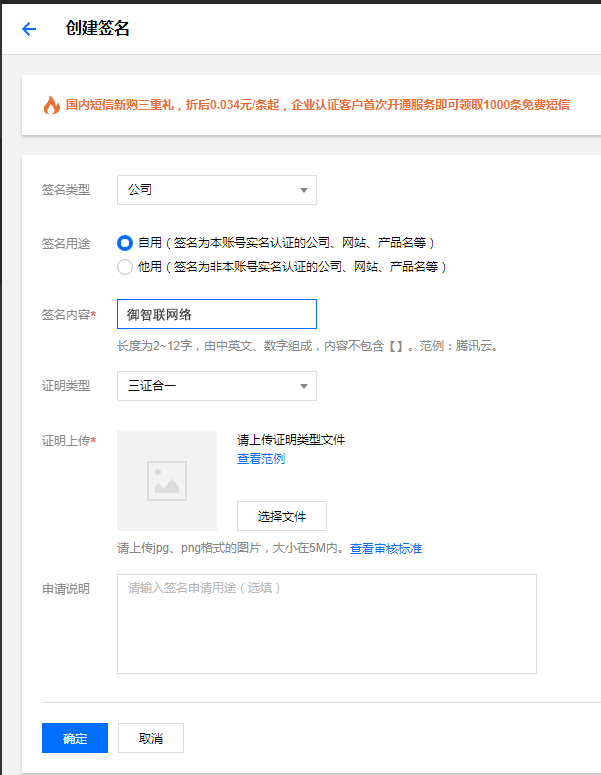The width and height of the screenshot is (601, 775).
Task: Focus the 签名内容 input containing 御智联网络
Action: pyautogui.click(x=216, y=314)
